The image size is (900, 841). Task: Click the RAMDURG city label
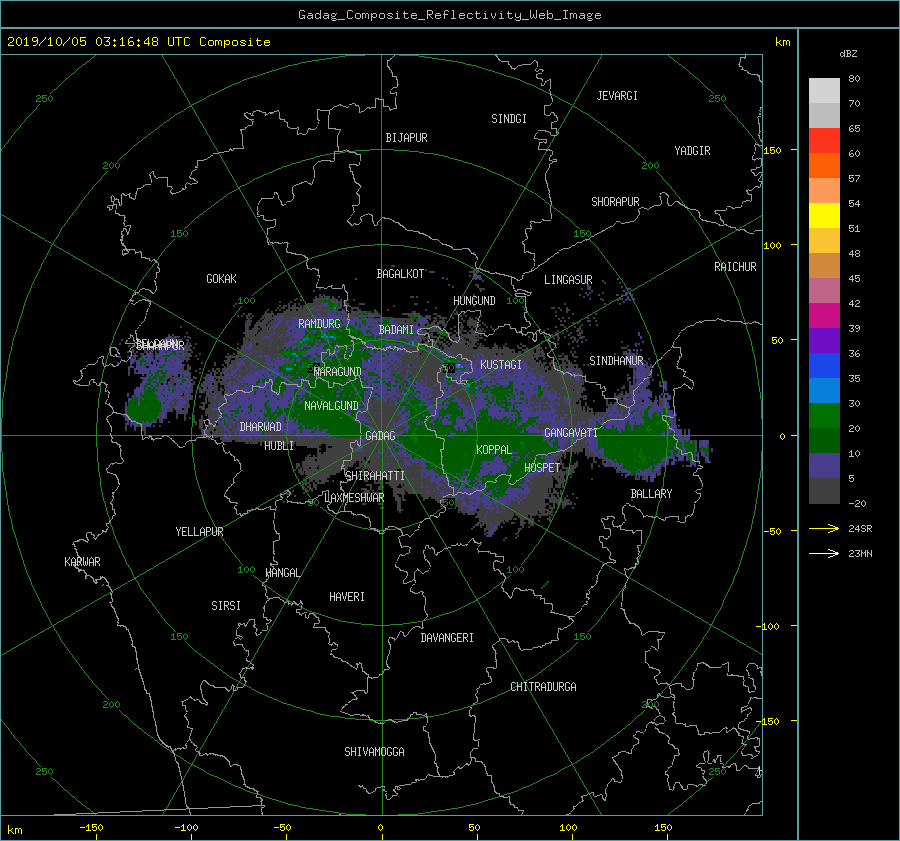click(x=319, y=324)
